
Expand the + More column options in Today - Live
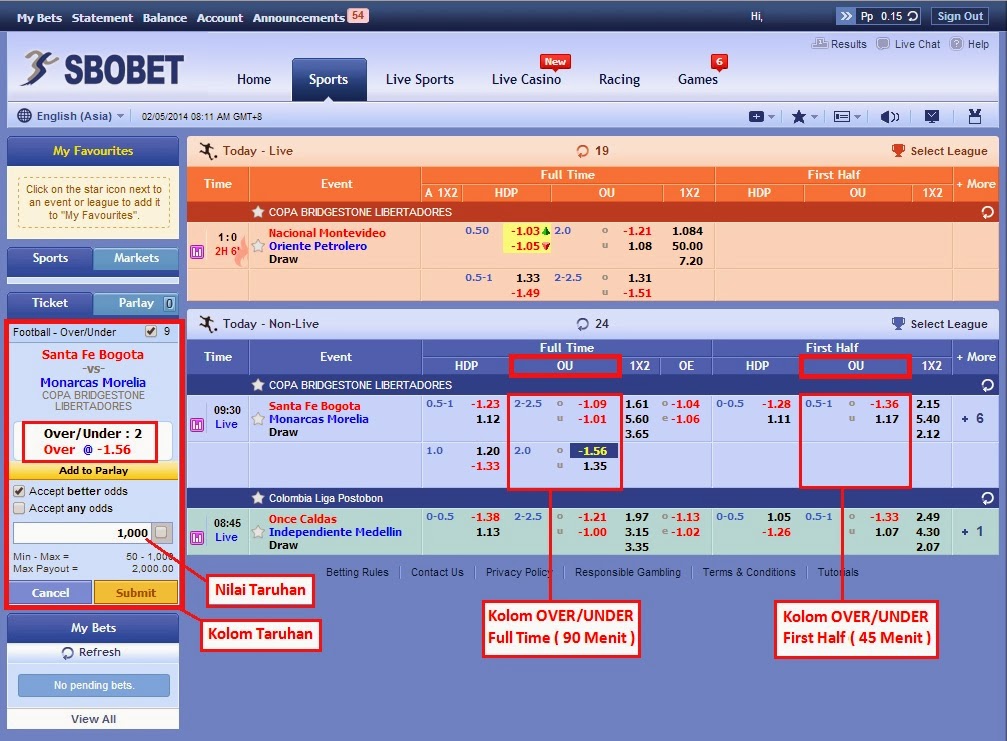[976, 184]
